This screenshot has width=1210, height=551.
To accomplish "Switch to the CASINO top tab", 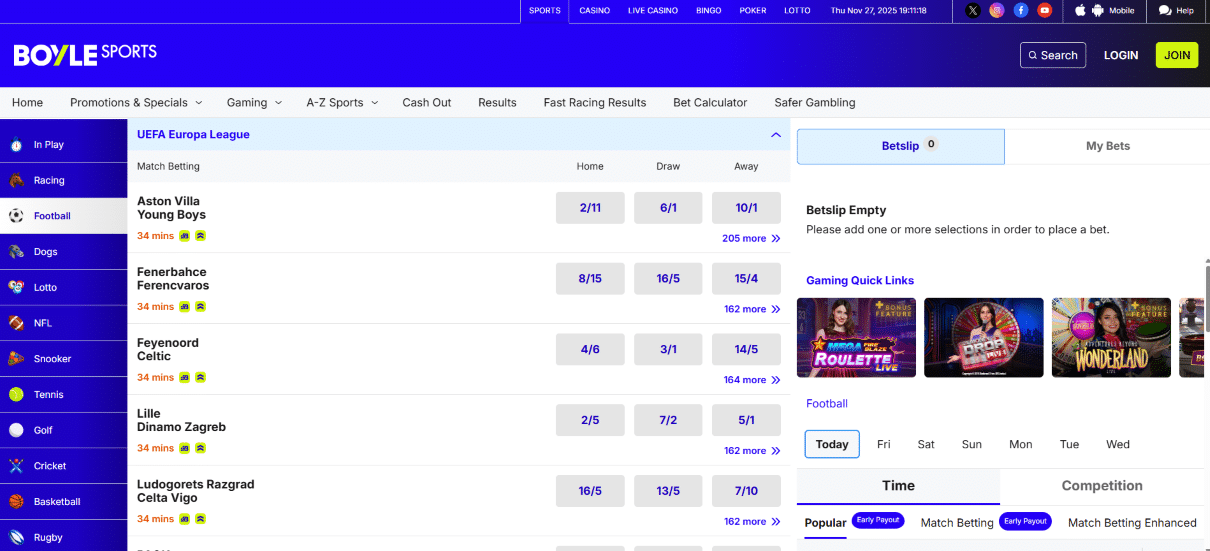I will coord(594,11).
